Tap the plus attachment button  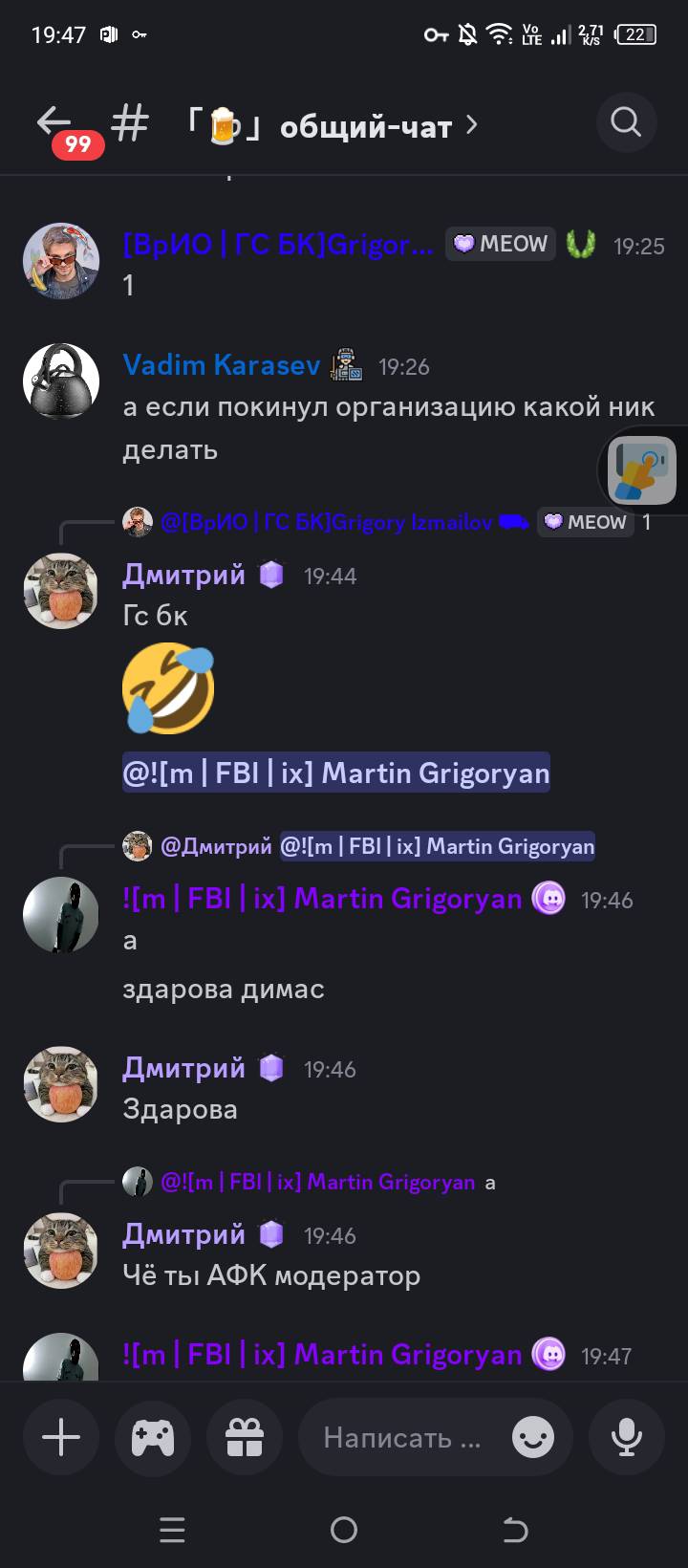pyautogui.click(x=61, y=1437)
